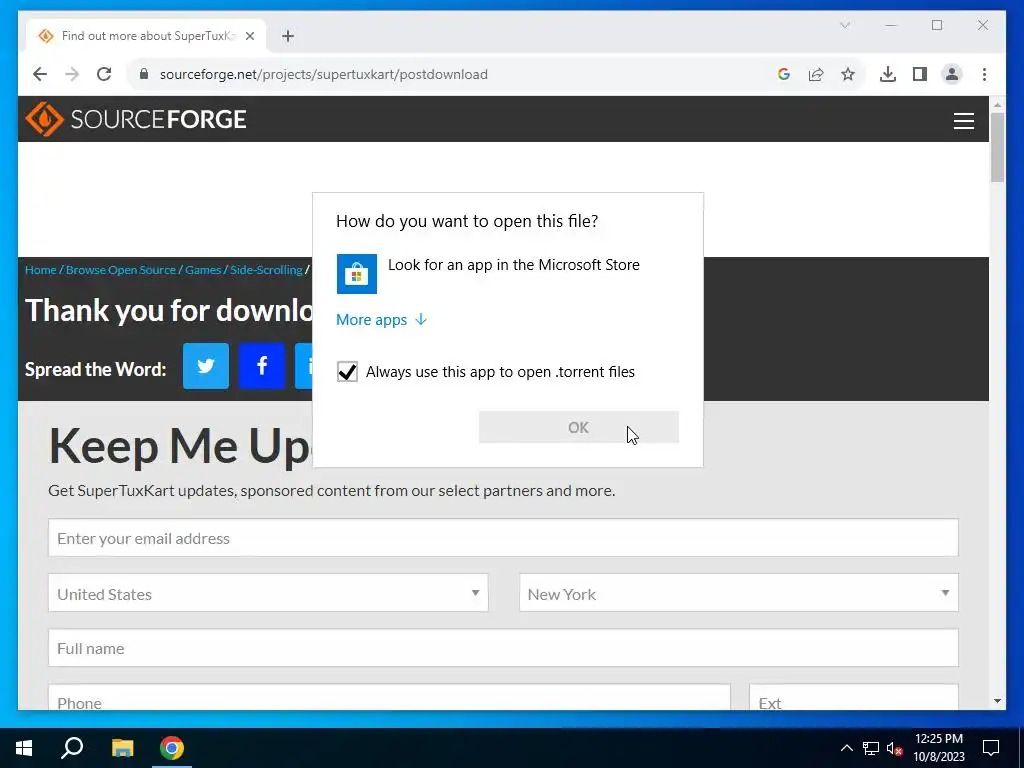Show hidden system tray icons
This screenshot has width=1024, height=768.
tap(846, 748)
